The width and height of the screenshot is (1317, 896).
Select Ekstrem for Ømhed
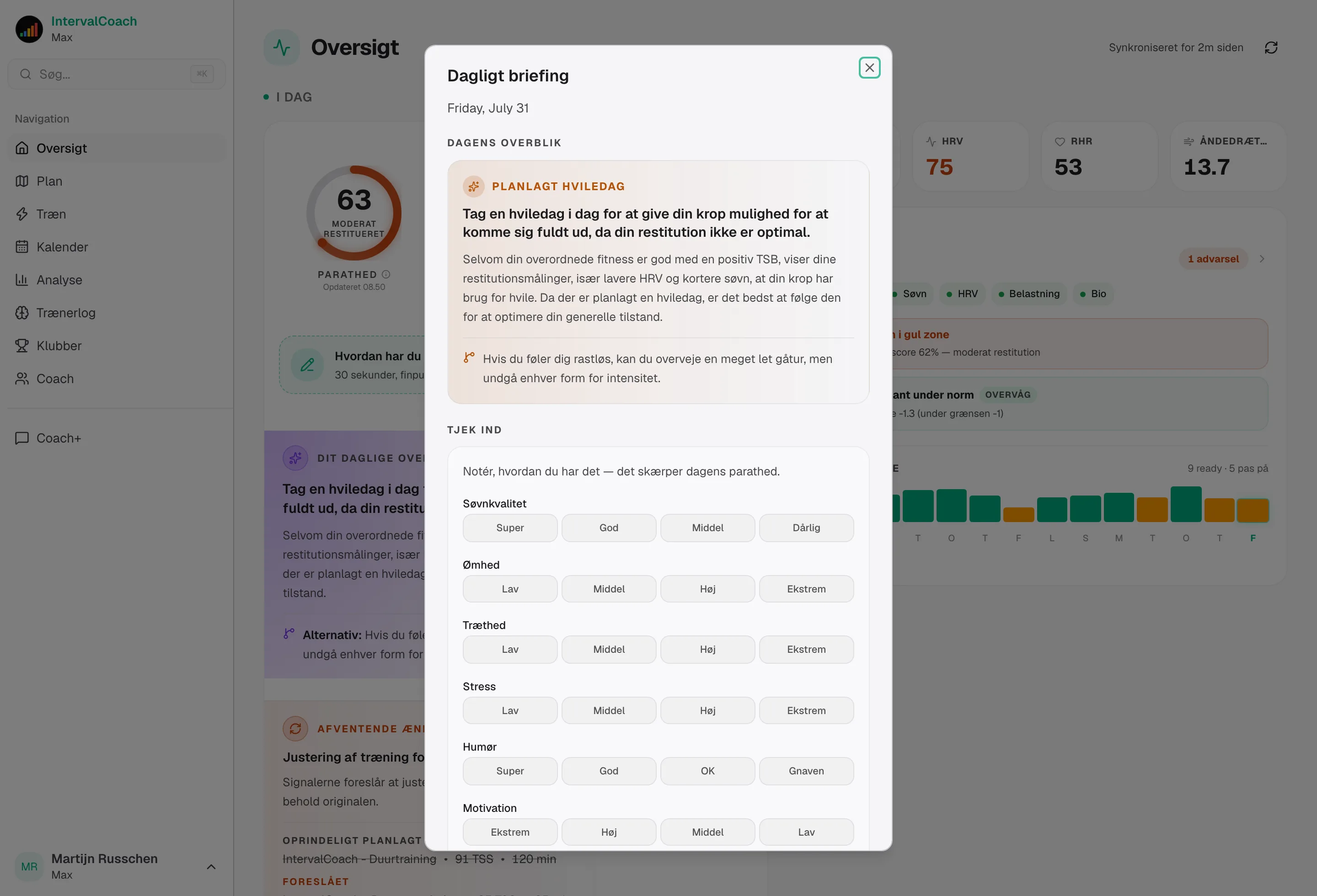(x=806, y=589)
